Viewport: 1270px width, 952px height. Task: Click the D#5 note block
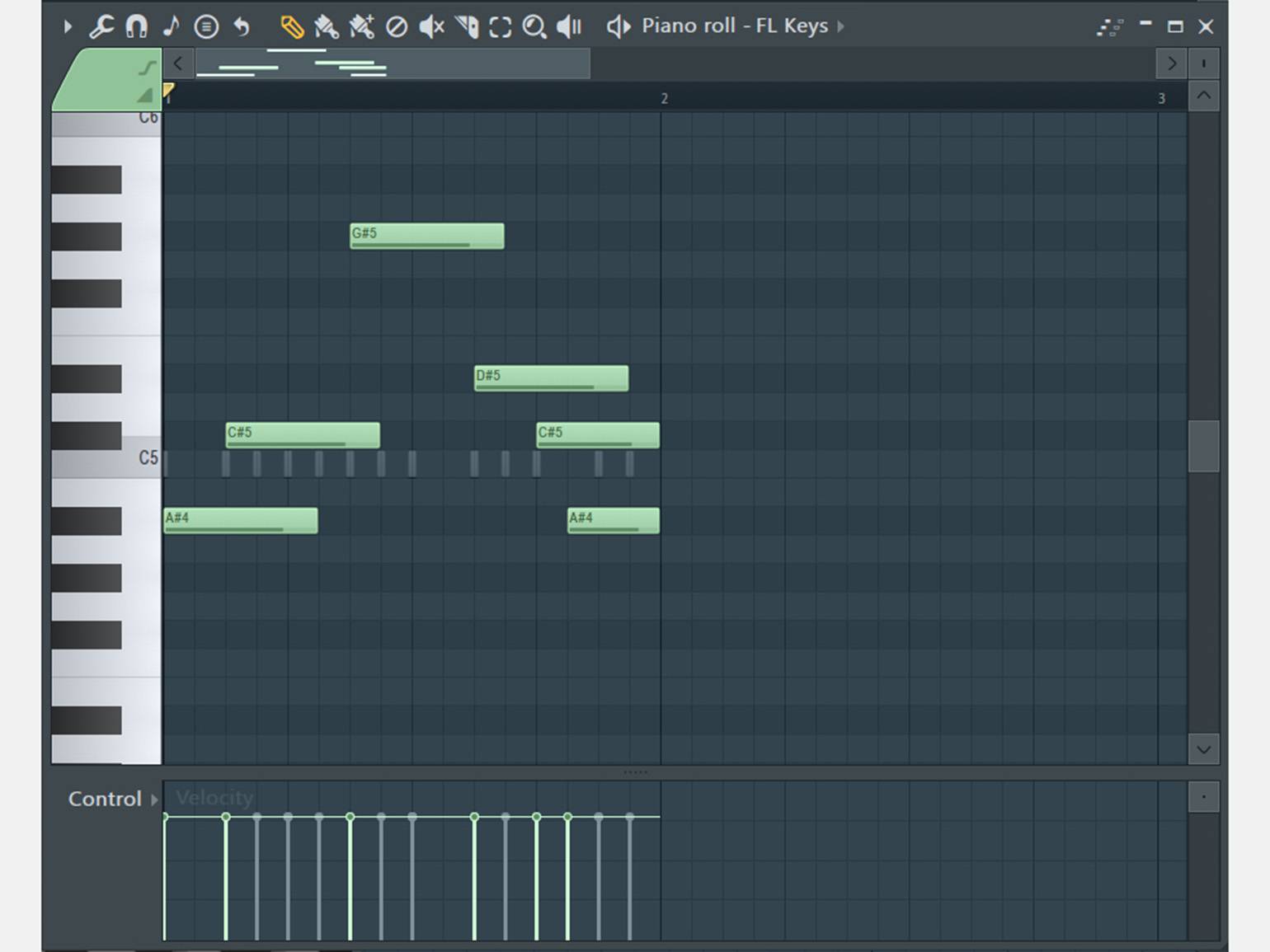tap(551, 378)
